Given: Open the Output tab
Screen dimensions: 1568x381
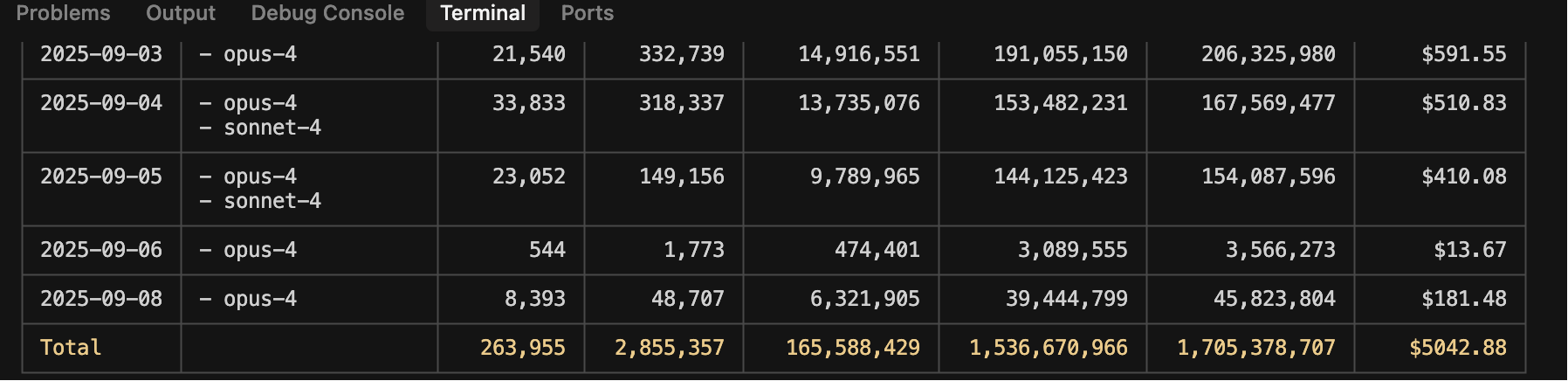Looking at the screenshot, I should point(181,13).
